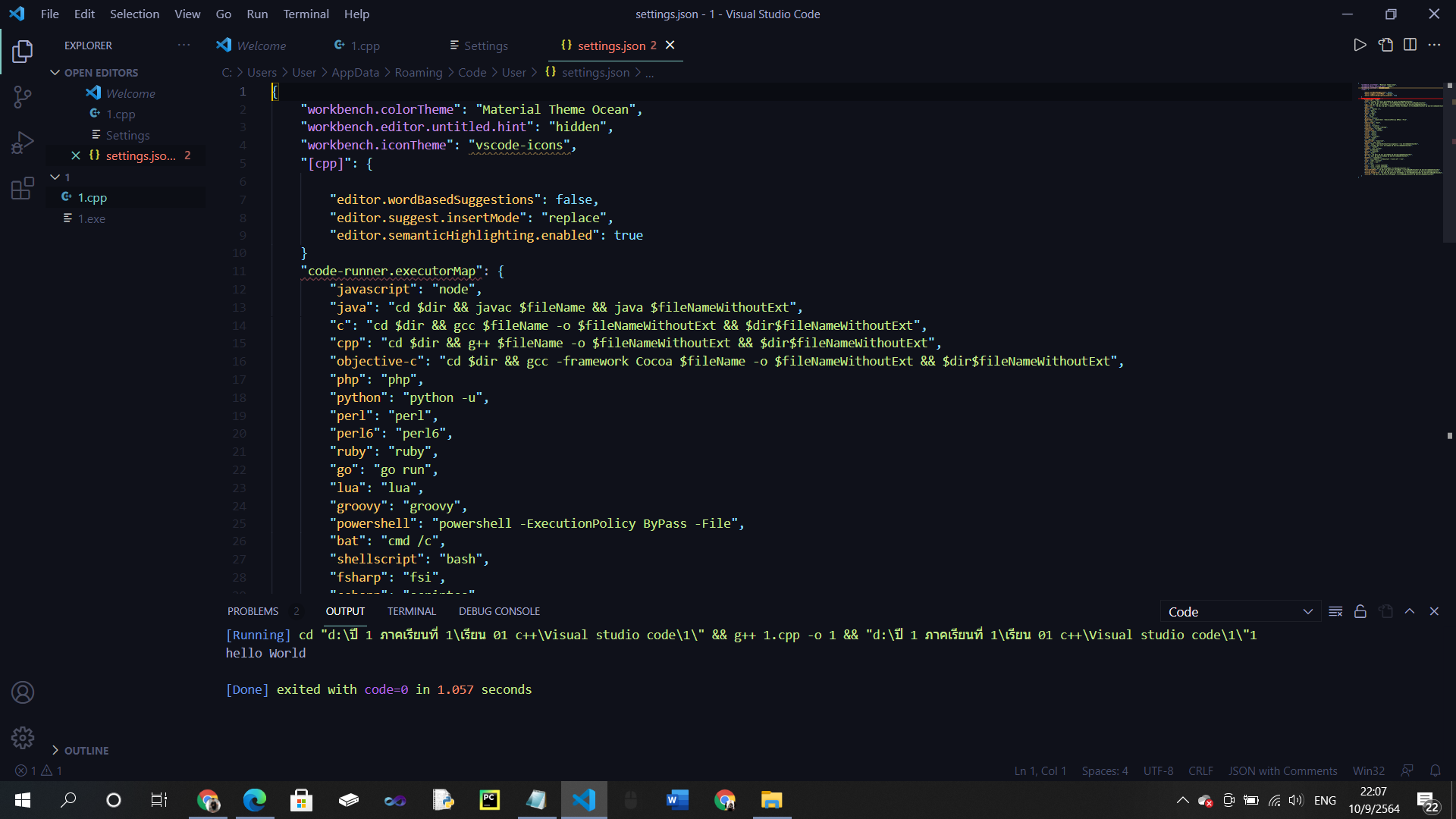Open Microsoft Word from the taskbar
1456x819 pixels.
pyautogui.click(x=677, y=800)
